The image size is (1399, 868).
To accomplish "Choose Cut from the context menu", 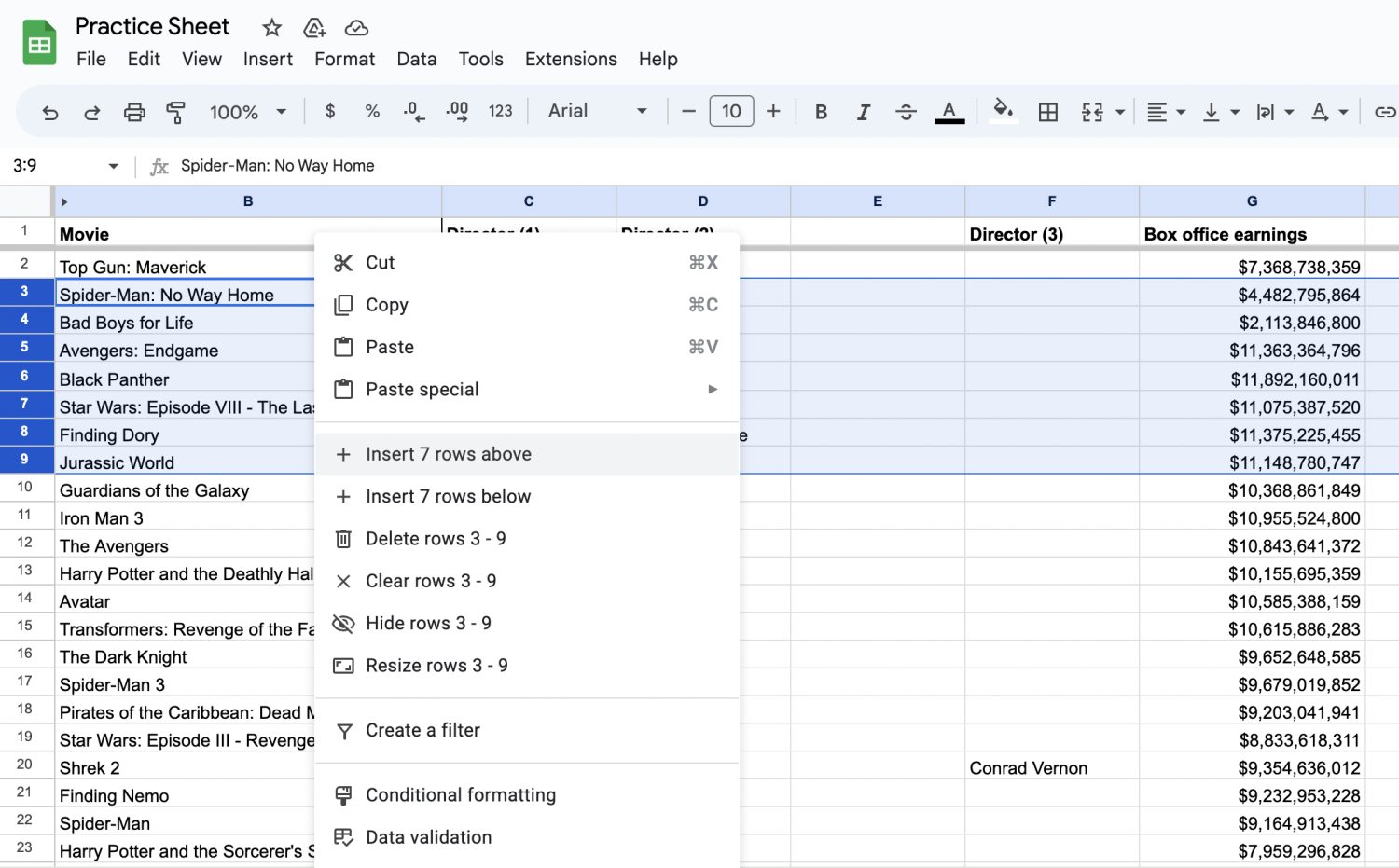I will click(x=527, y=263).
